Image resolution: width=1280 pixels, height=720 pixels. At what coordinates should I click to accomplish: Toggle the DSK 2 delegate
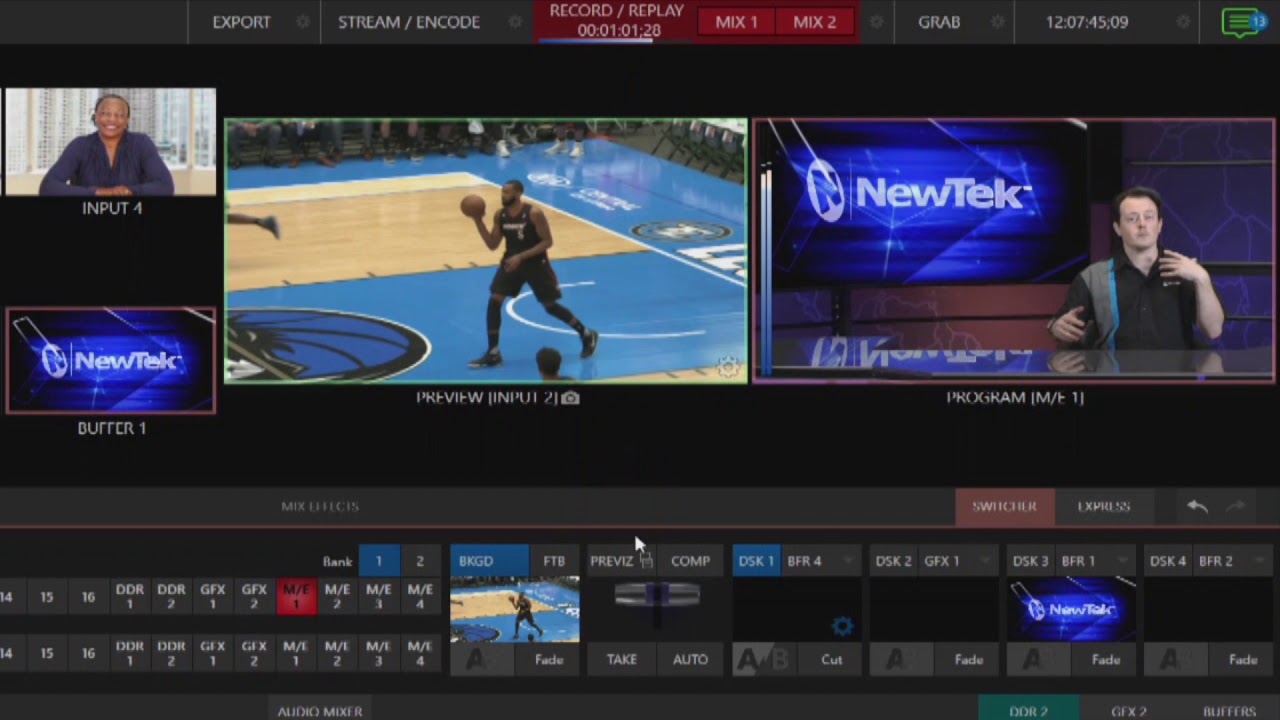coord(893,561)
